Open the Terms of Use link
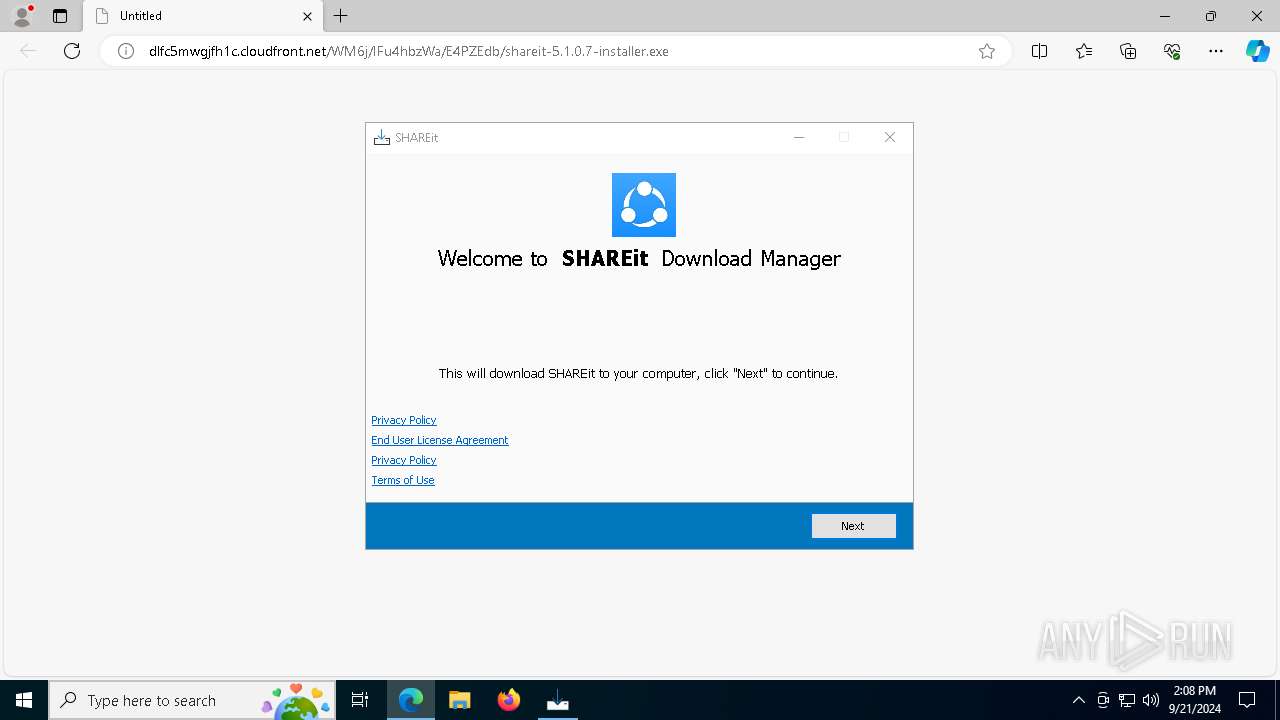 pyautogui.click(x=403, y=480)
